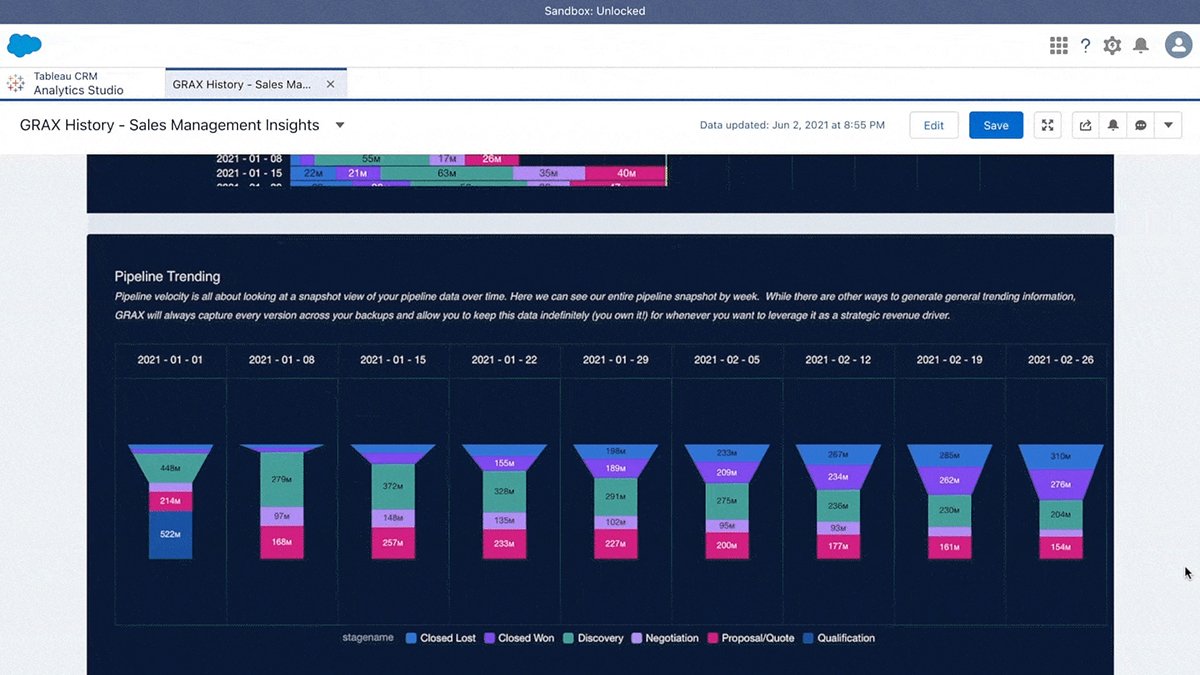Click the Closed Lost legend color swatch

point(411,638)
